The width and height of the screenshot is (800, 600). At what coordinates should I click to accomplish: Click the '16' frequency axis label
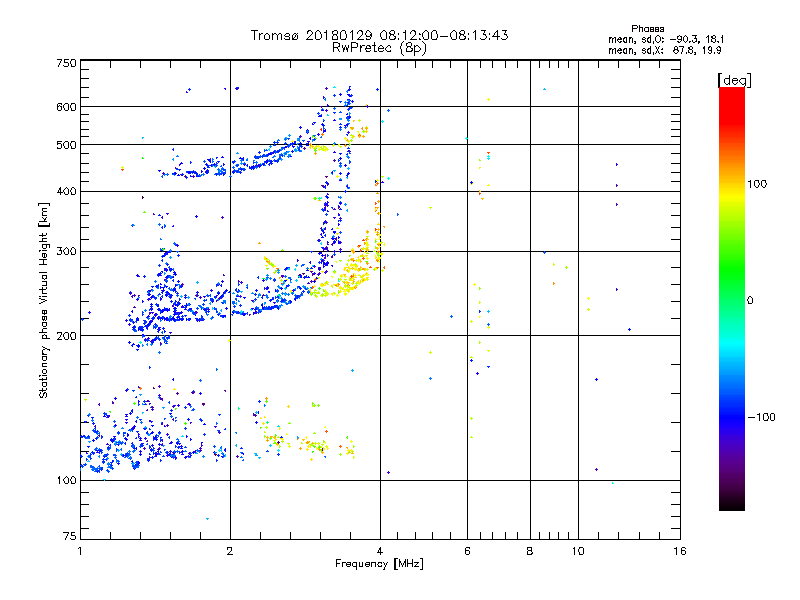pyautogui.click(x=680, y=551)
